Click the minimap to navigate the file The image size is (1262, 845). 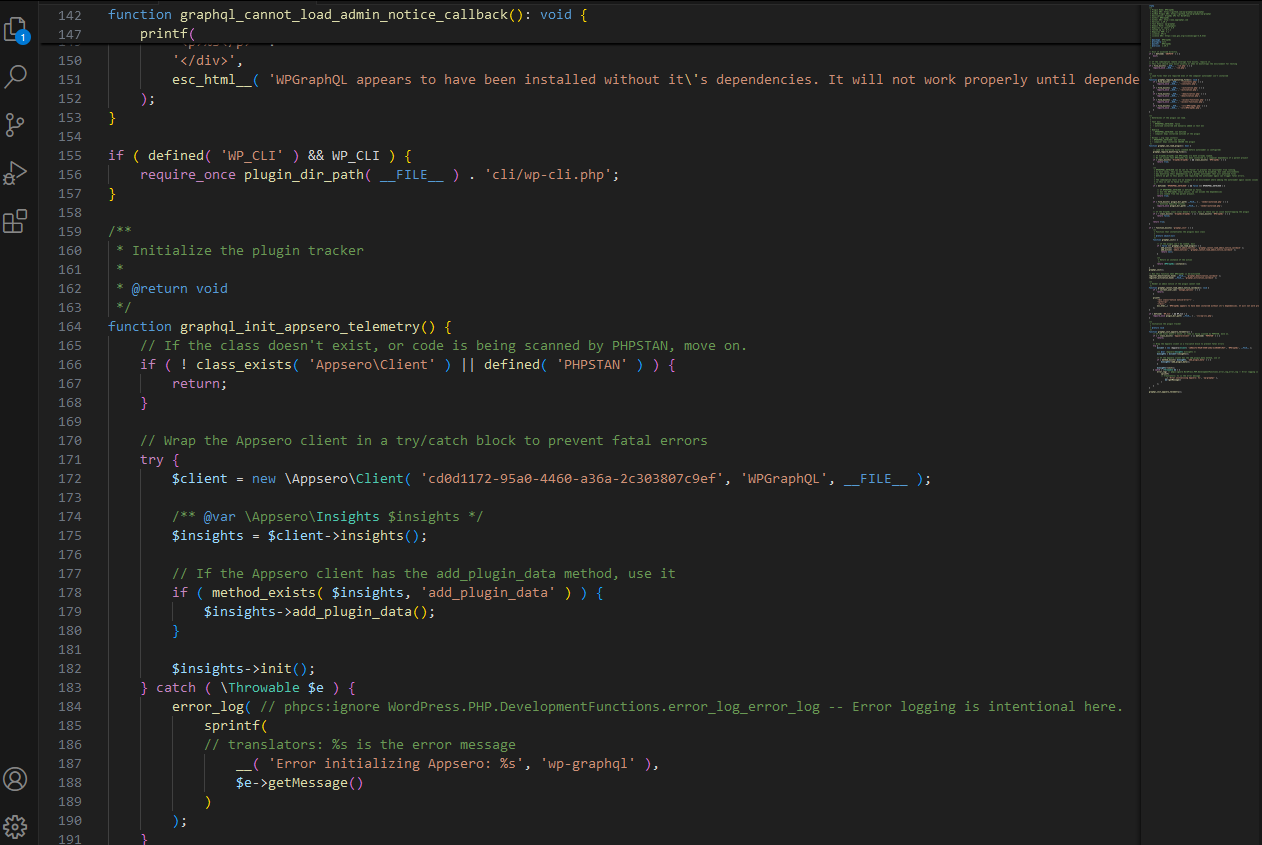point(1200,400)
